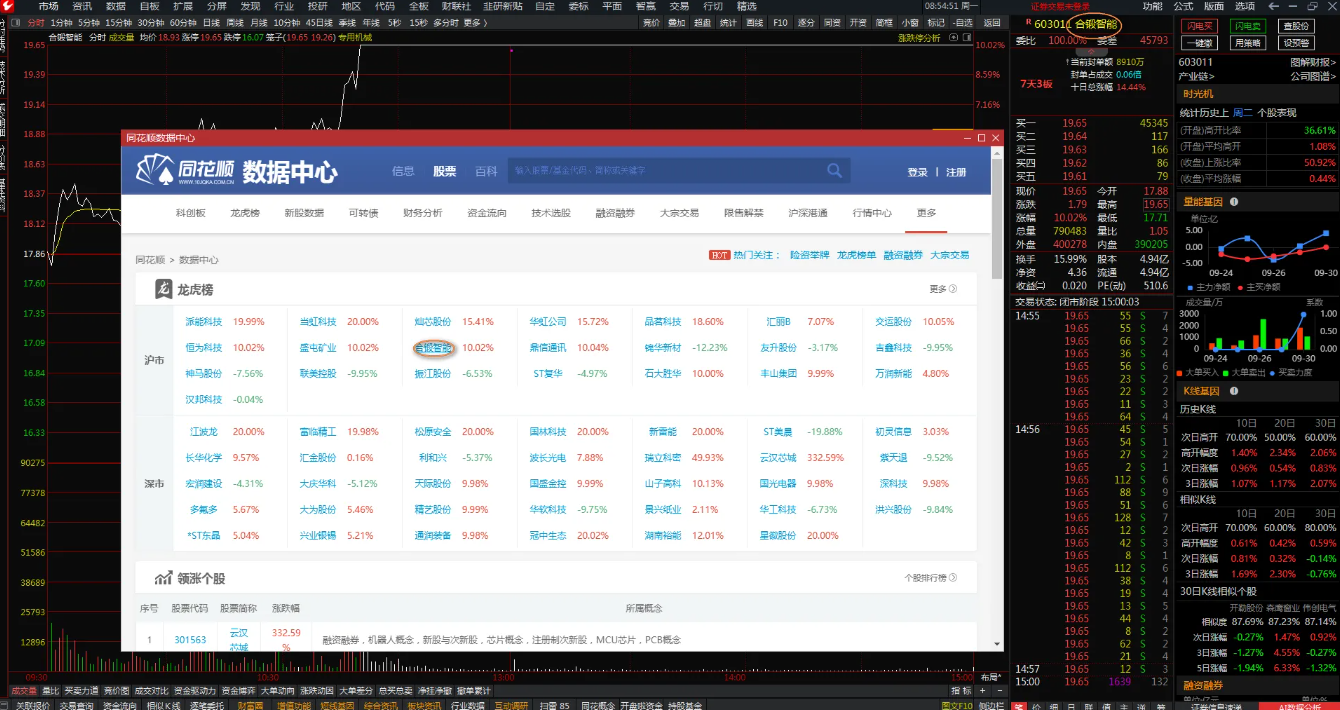1340x710 pixels.
Task: Select 20日 in the 相似K线 panel
Action: [1283, 514]
